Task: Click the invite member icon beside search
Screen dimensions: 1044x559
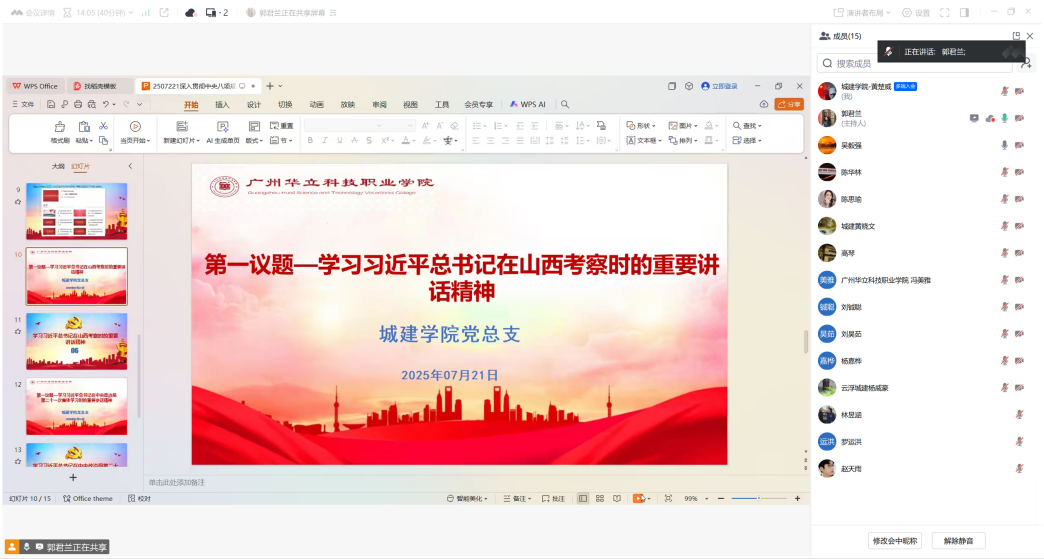Action: (x=1026, y=63)
